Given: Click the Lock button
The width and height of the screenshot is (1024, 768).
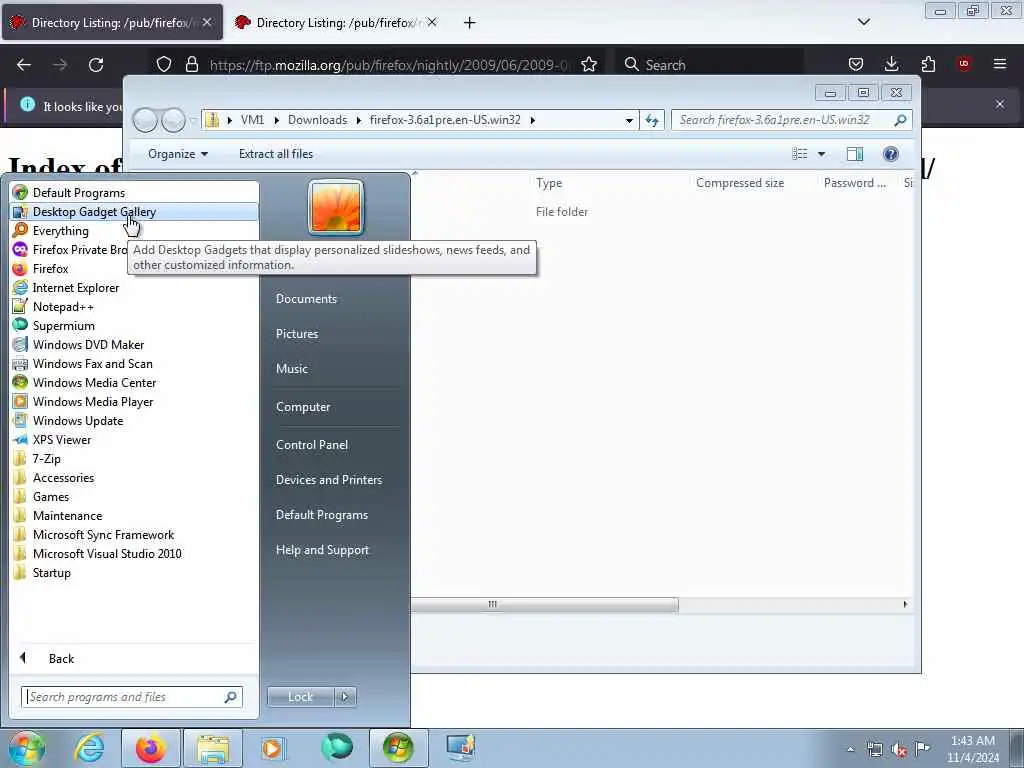Looking at the screenshot, I should click(x=300, y=697).
